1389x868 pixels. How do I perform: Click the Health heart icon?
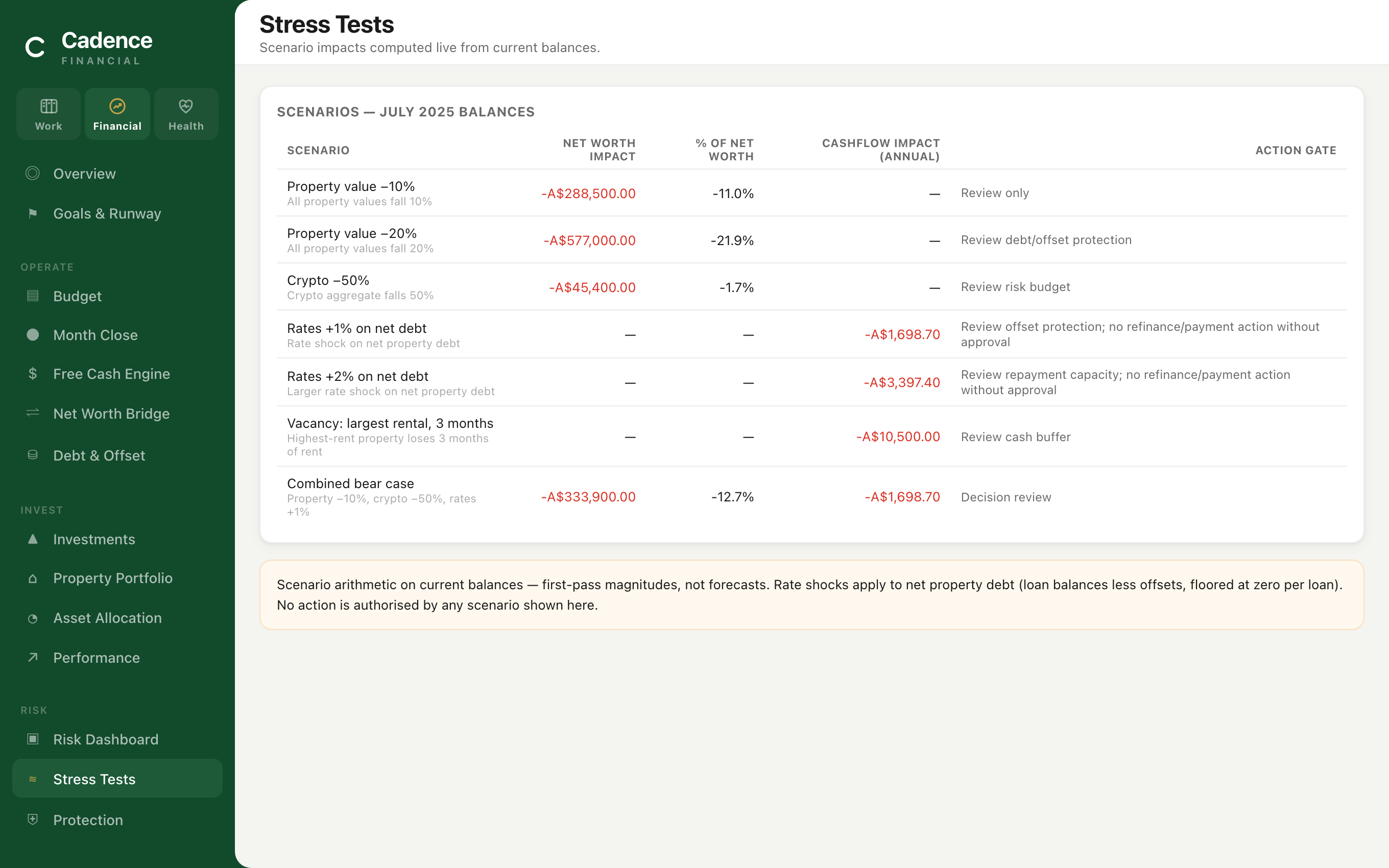point(186,106)
